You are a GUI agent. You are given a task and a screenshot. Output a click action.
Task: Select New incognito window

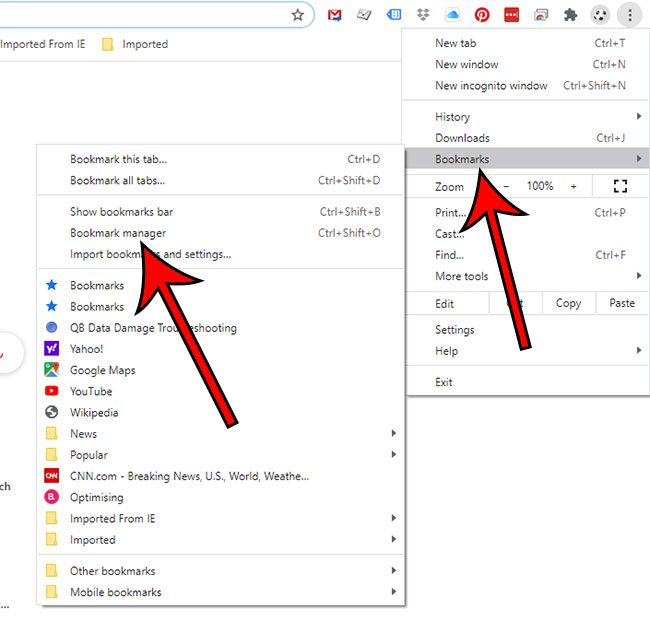coord(489,86)
